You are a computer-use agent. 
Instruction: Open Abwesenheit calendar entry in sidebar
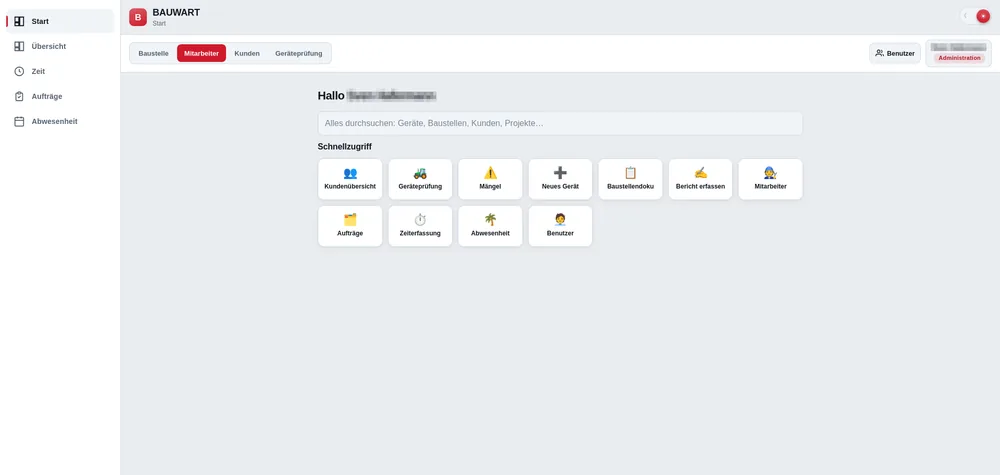click(x=60, y=121)
